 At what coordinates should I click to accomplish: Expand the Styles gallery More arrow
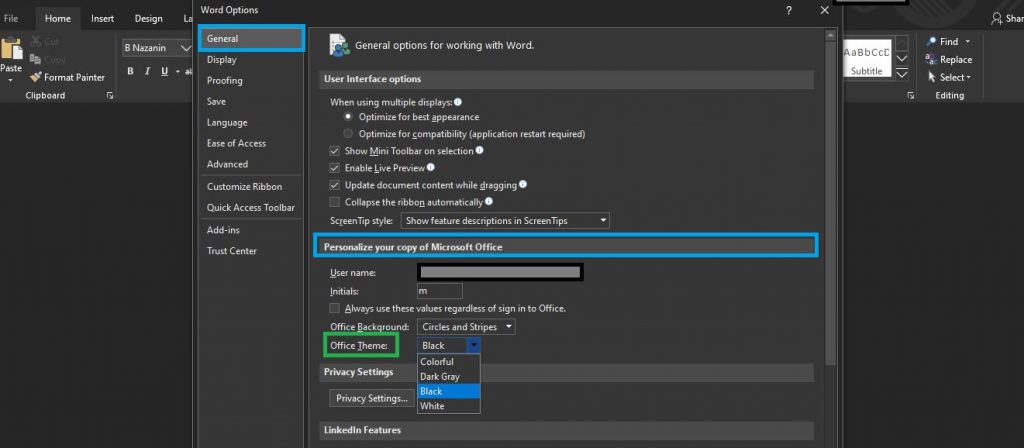click(x=901, y=74)
